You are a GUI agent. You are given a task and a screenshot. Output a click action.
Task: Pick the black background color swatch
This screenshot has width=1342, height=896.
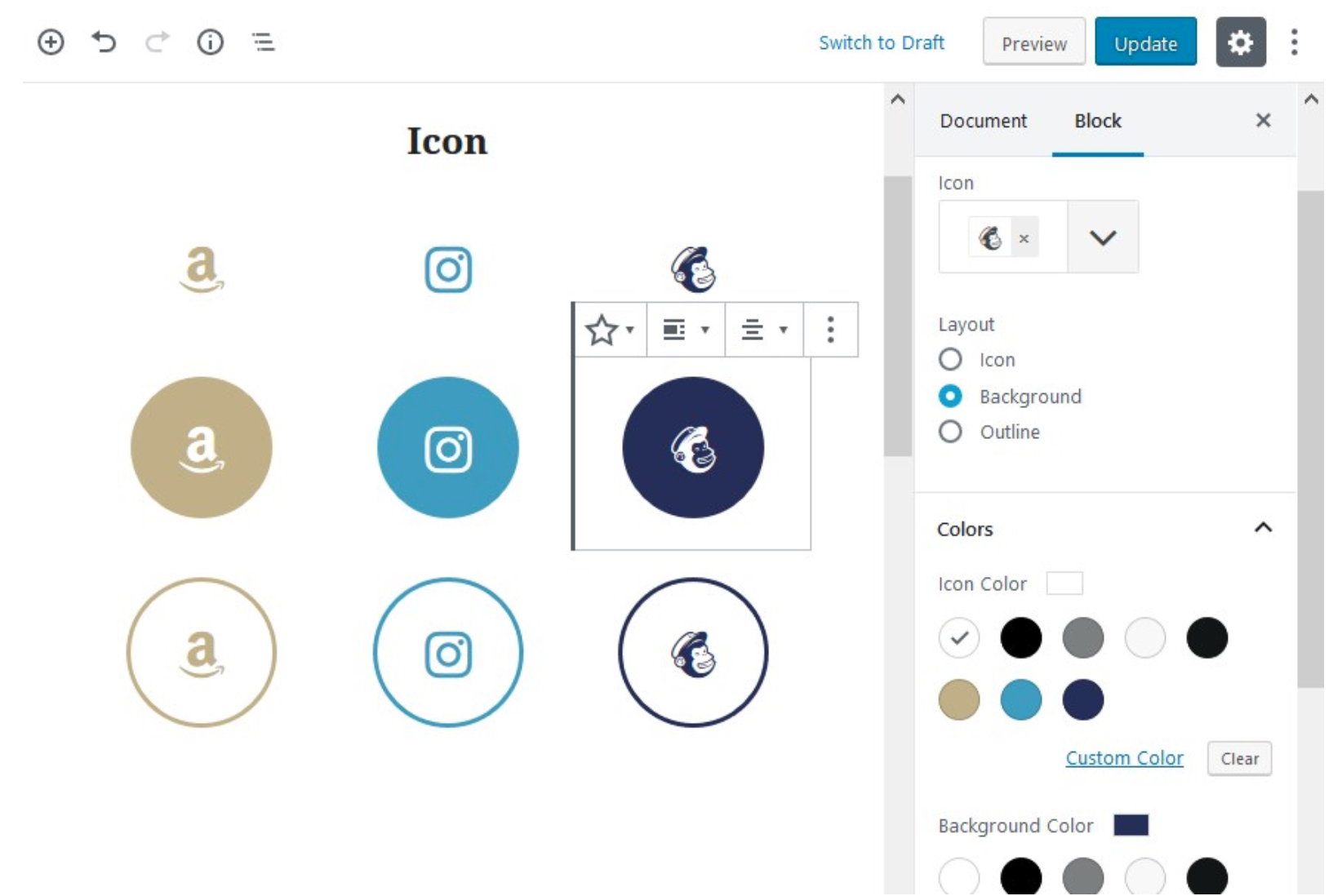1021,877
